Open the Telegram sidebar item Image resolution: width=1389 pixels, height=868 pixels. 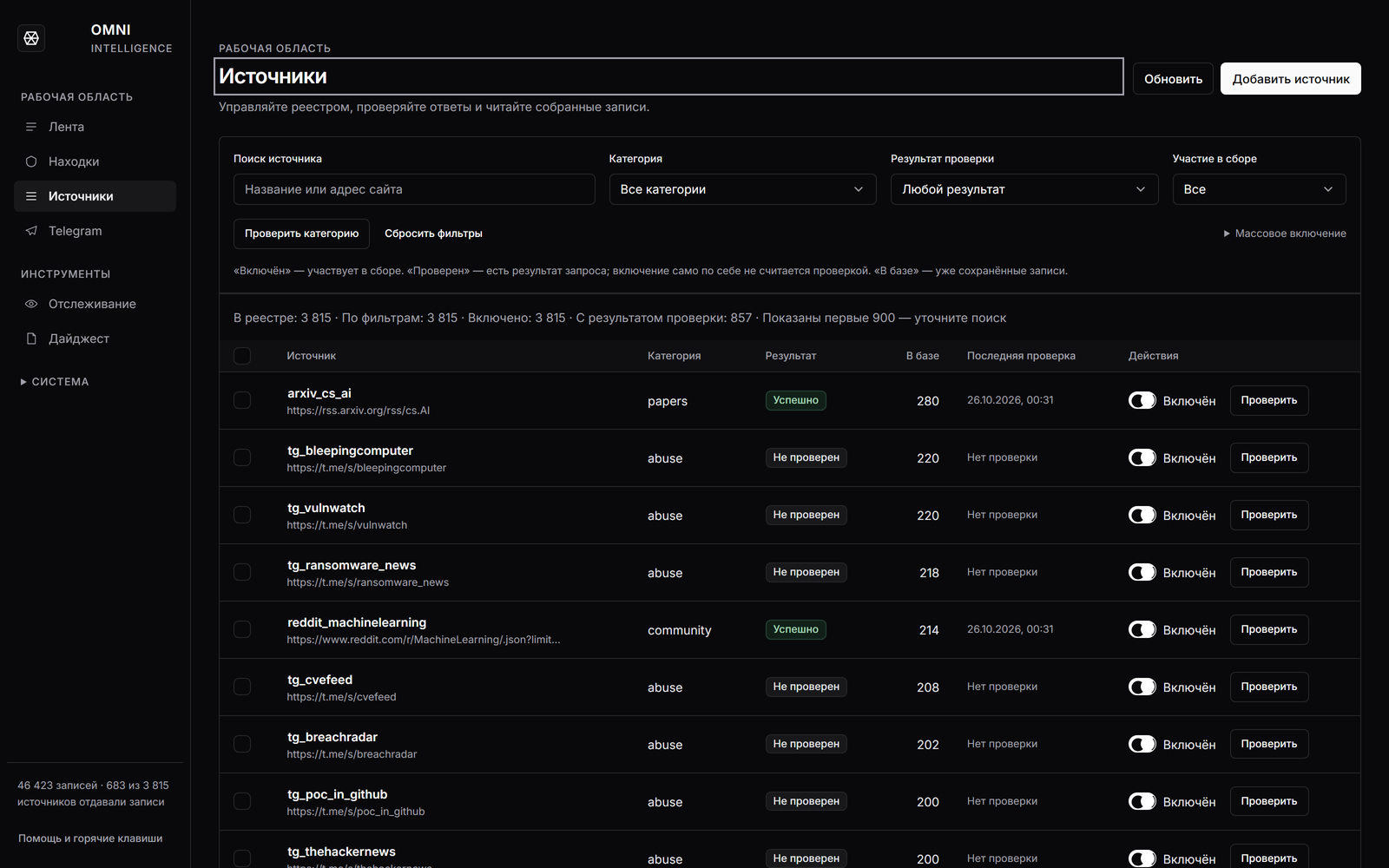click(x=95, y=231)
